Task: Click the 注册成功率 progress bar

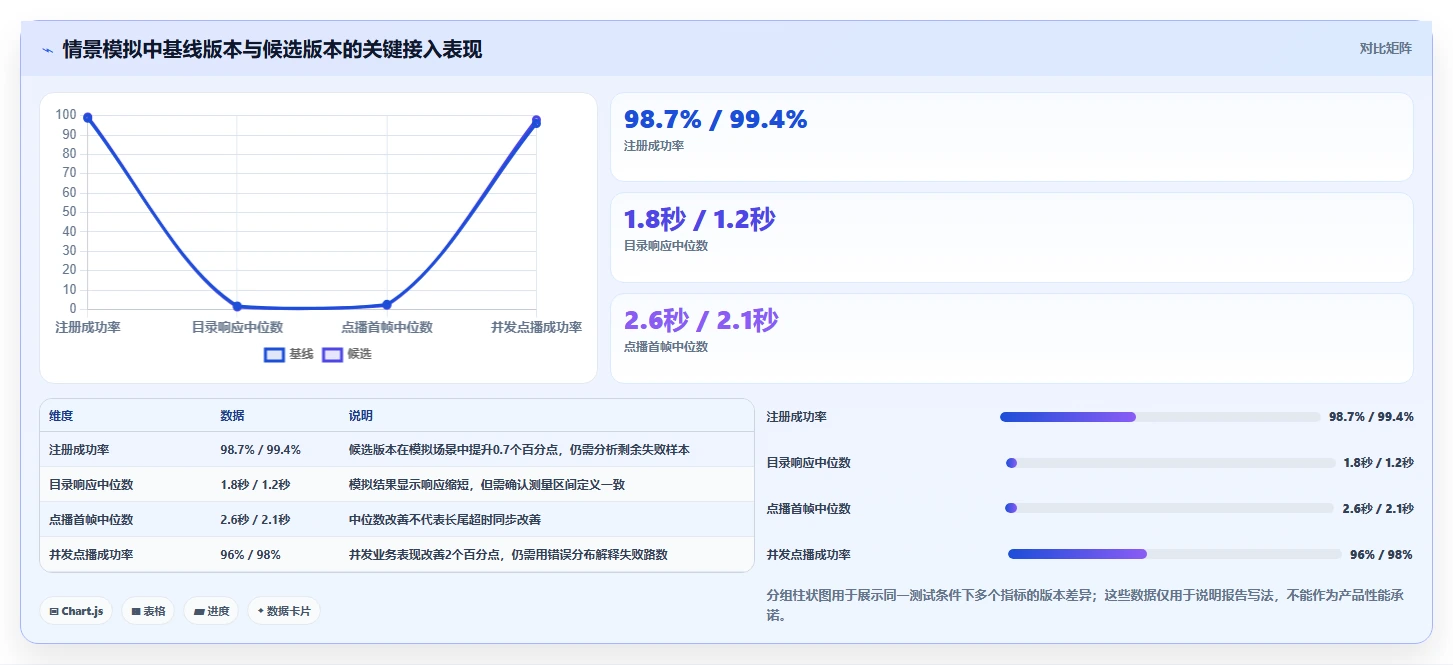Action: point(1160,417)
